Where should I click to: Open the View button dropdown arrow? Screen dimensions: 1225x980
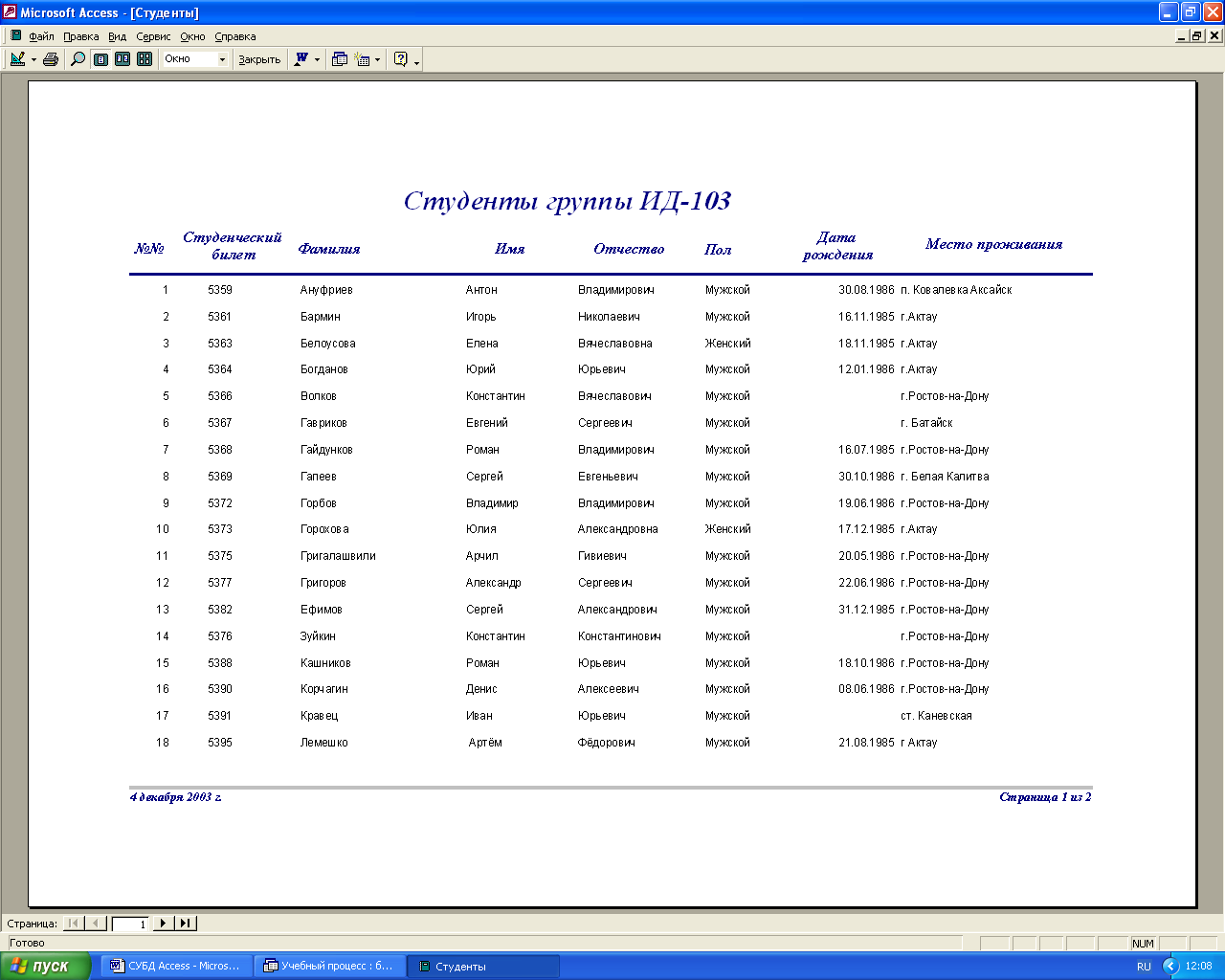33,59
